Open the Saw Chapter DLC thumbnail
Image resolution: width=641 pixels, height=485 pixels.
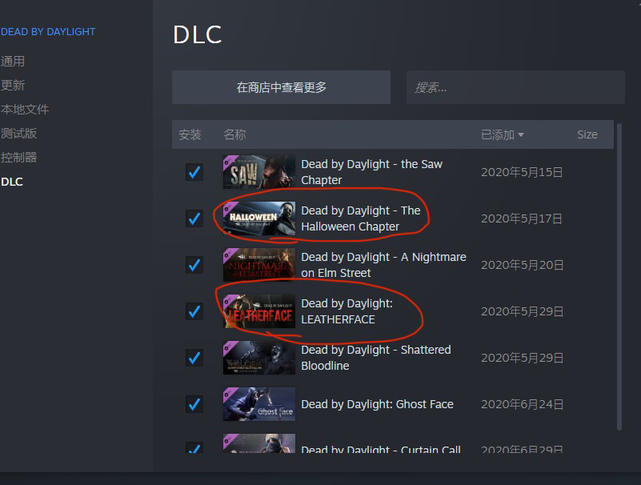[259, 172]
